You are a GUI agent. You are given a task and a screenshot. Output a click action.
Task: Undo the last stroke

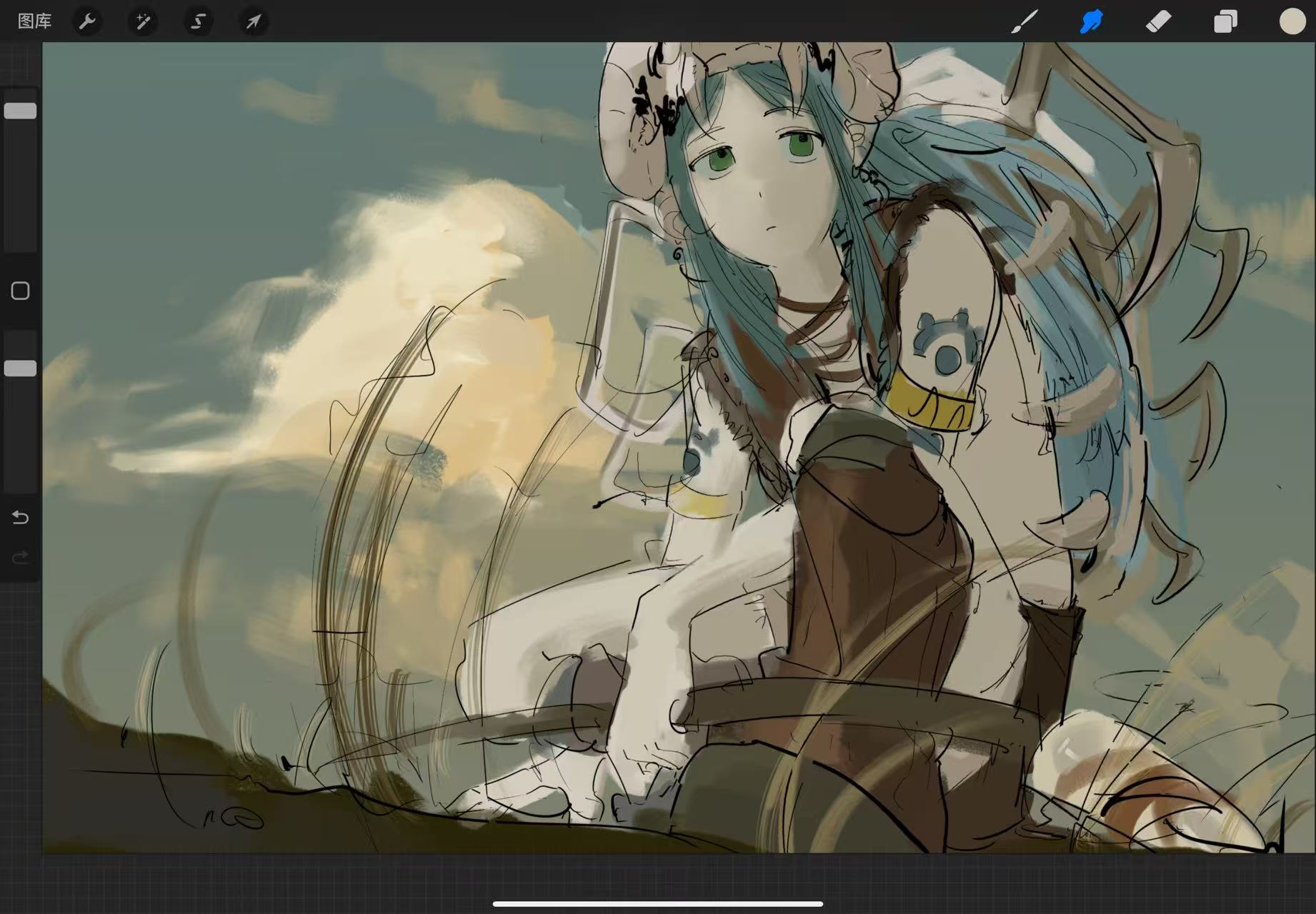(x=20, y=517)
